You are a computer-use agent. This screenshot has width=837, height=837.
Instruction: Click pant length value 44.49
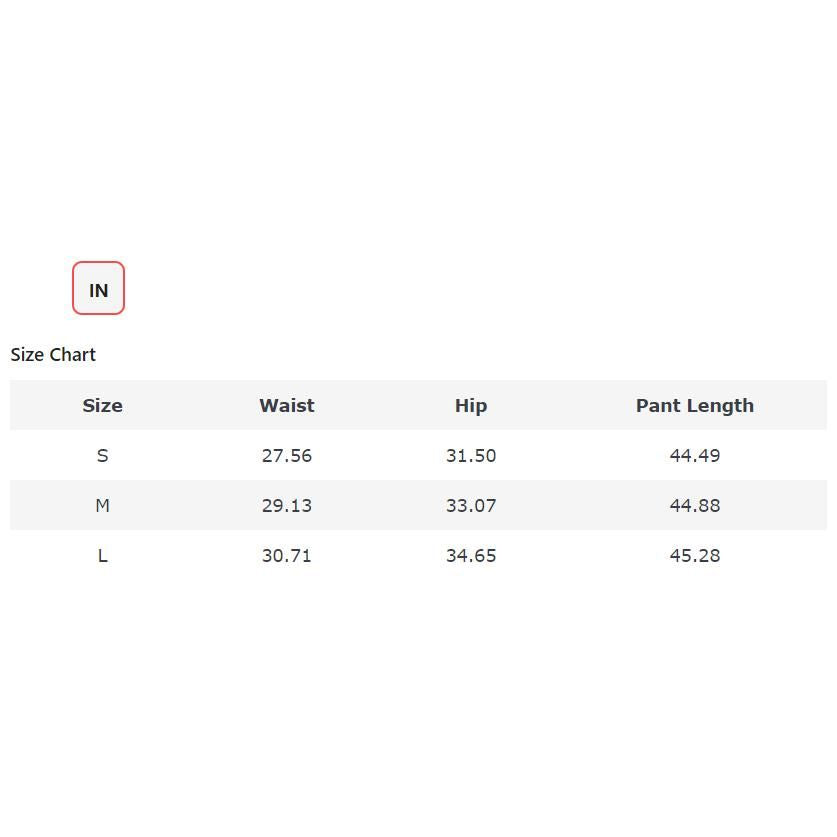694,456
